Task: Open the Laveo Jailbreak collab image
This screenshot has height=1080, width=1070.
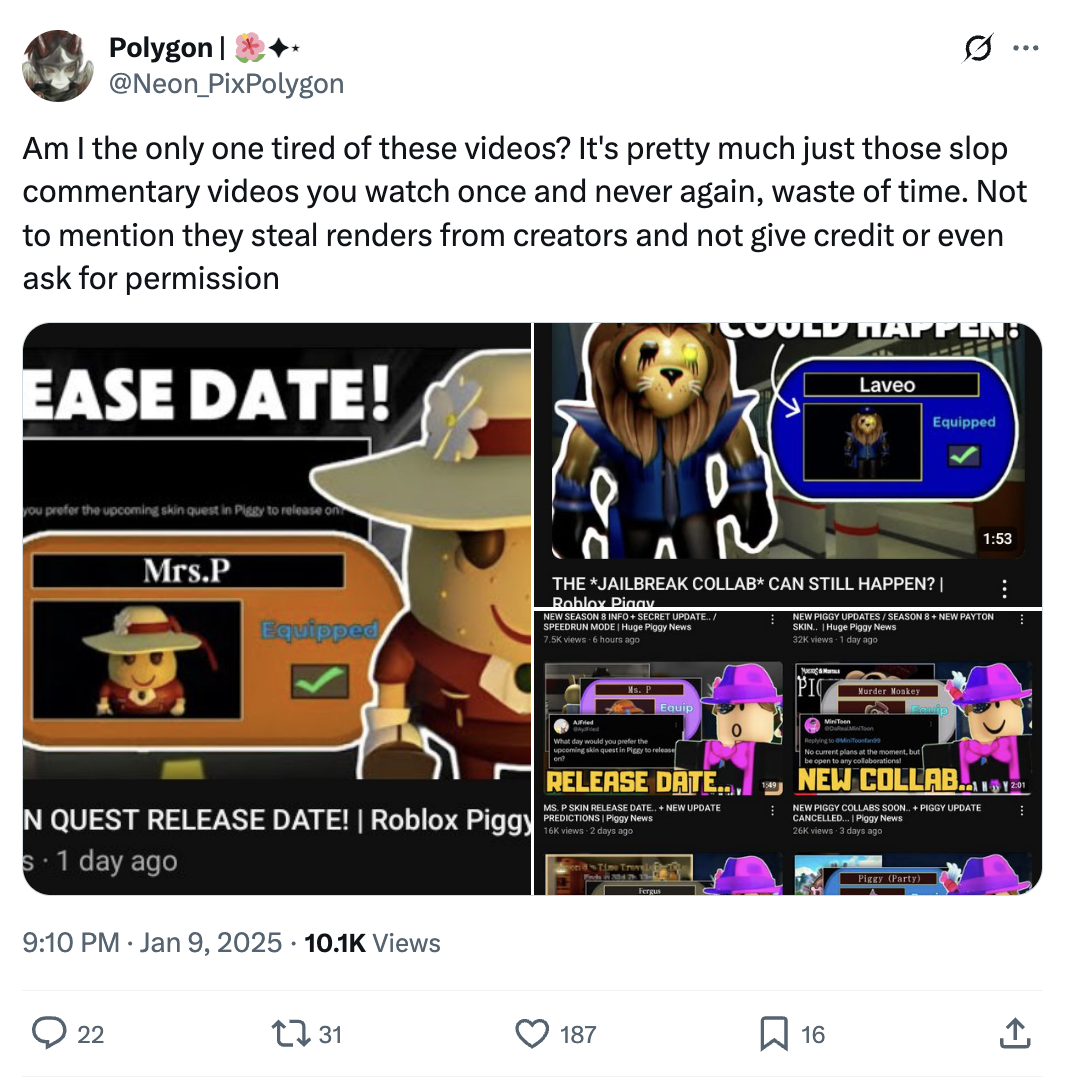Action: click(x=788, y=465)
